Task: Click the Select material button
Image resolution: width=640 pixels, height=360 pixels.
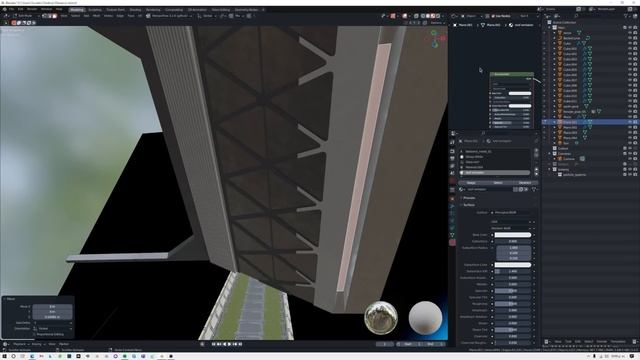Action: 498,183
